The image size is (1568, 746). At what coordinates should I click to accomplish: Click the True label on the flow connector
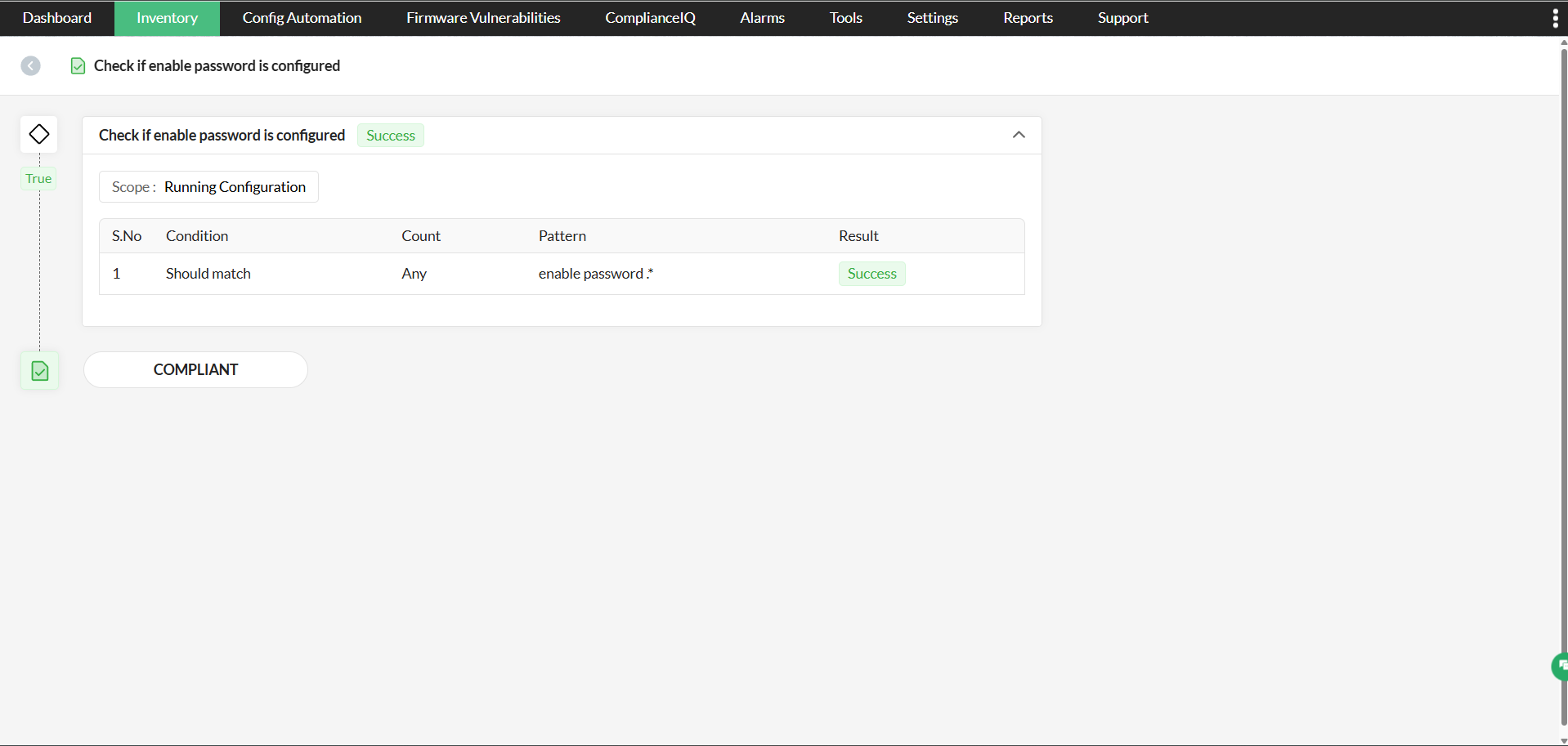[38, 178]
